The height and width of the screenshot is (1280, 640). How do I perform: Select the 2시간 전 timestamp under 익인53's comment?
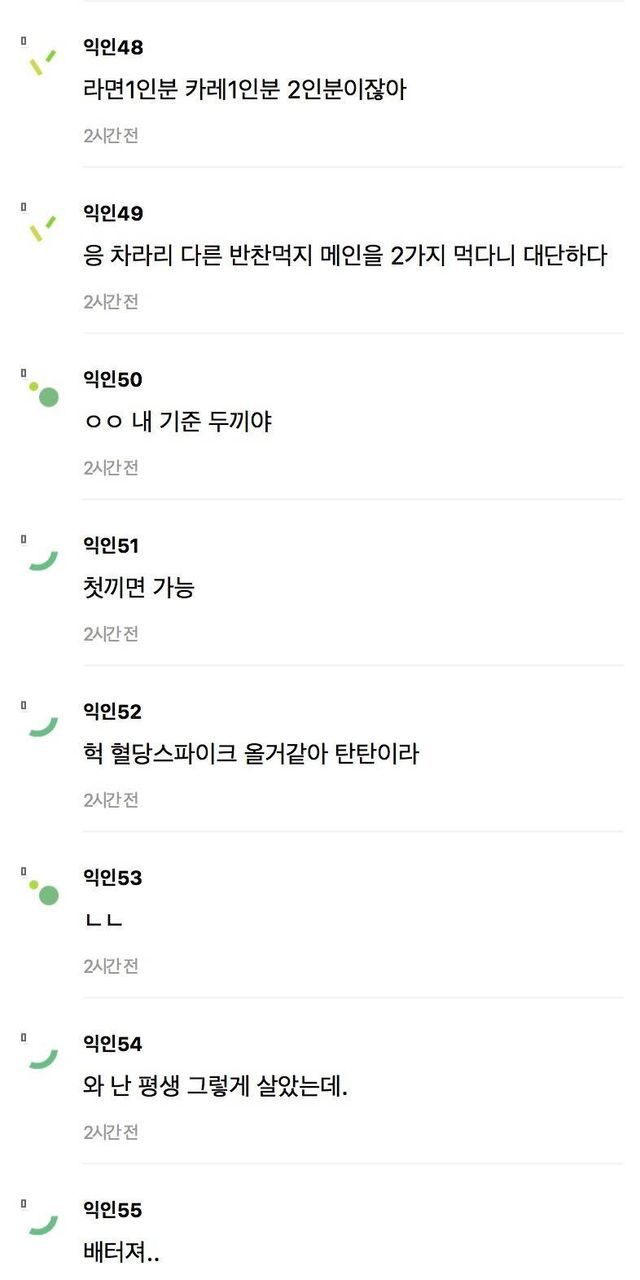[111, 965]
